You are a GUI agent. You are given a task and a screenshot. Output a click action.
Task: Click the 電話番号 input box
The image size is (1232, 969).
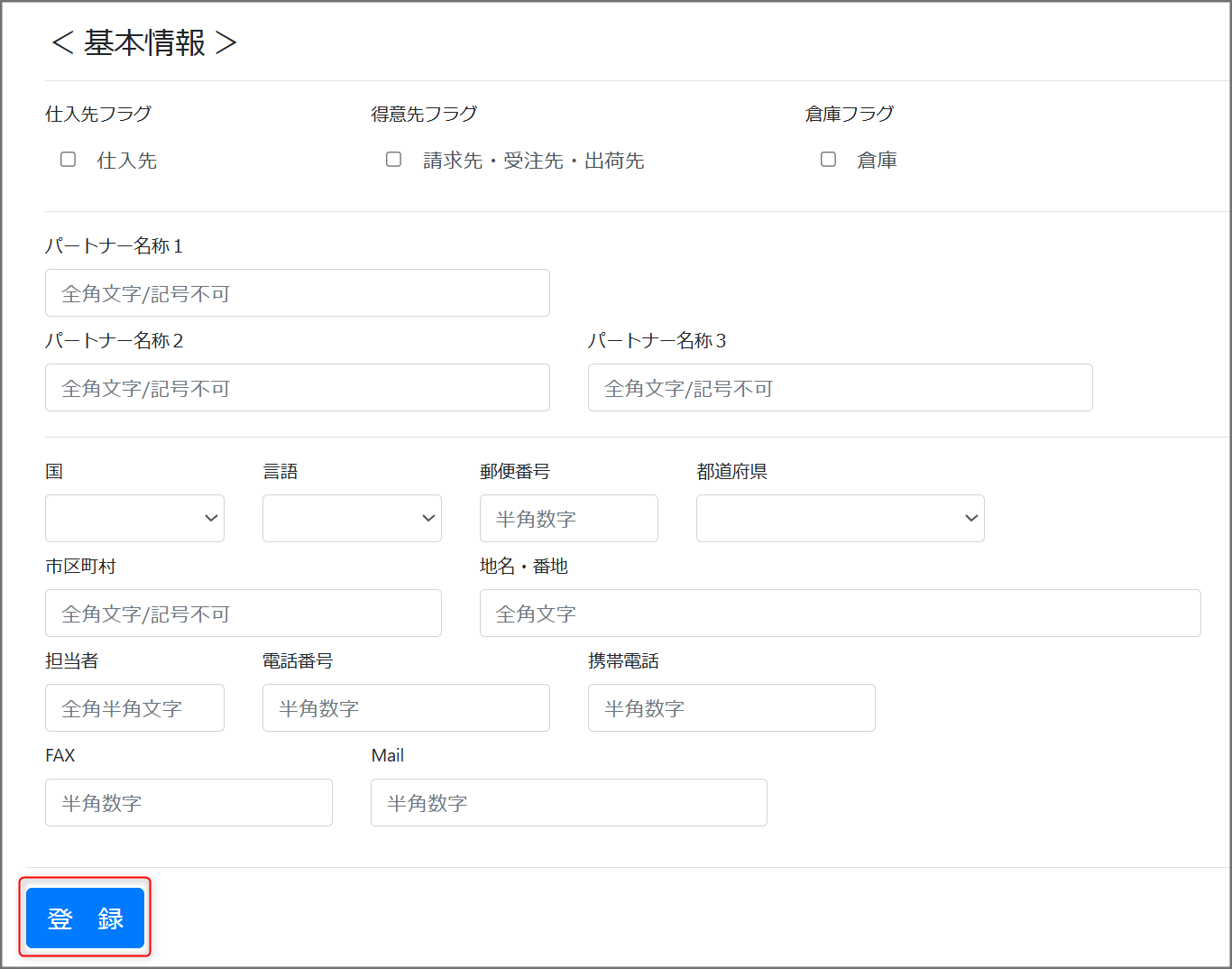pyautogui.click(x=406, y=708)
